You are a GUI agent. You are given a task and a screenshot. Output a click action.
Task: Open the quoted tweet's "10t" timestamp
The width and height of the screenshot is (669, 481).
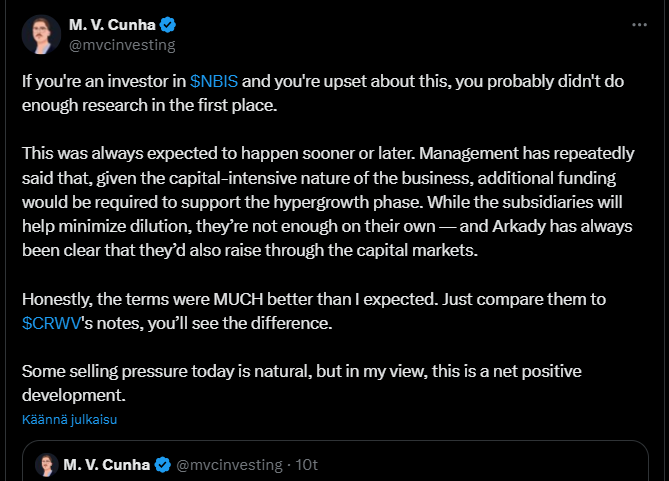306,465
